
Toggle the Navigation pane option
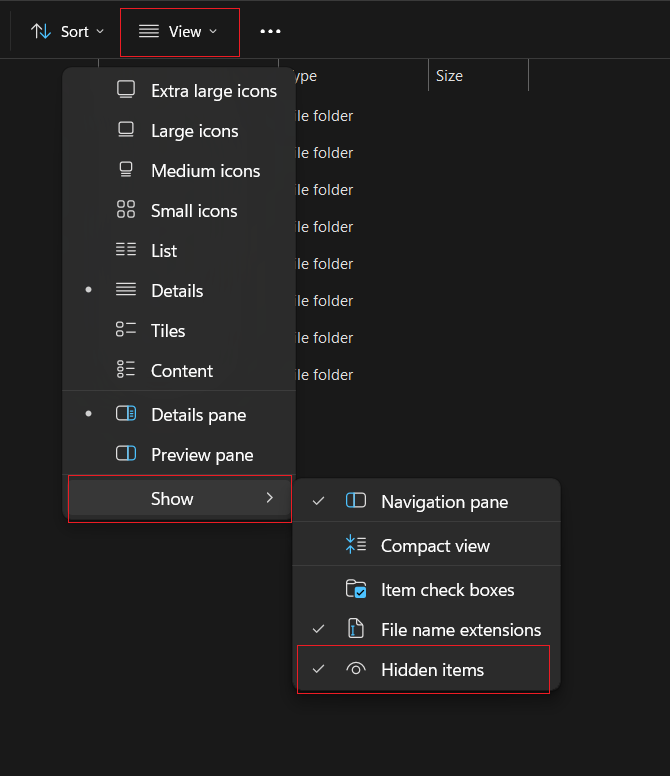click(444, 502)
